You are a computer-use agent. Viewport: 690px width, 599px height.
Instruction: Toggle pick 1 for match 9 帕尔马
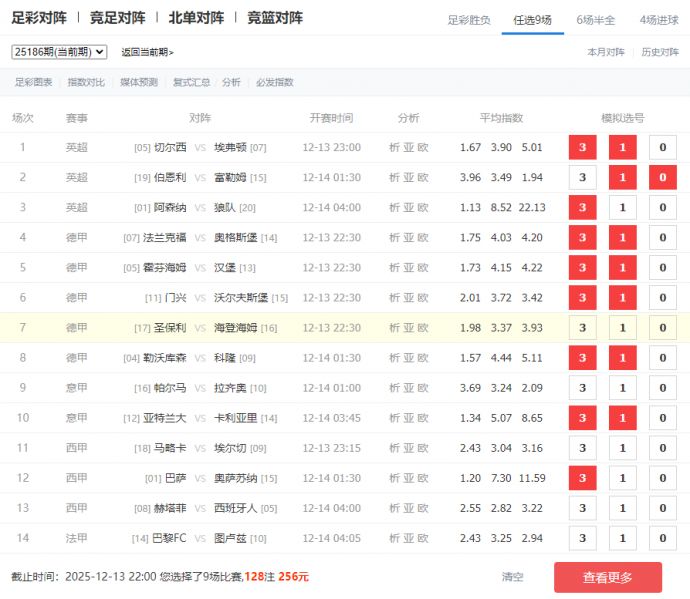point(622,388)
